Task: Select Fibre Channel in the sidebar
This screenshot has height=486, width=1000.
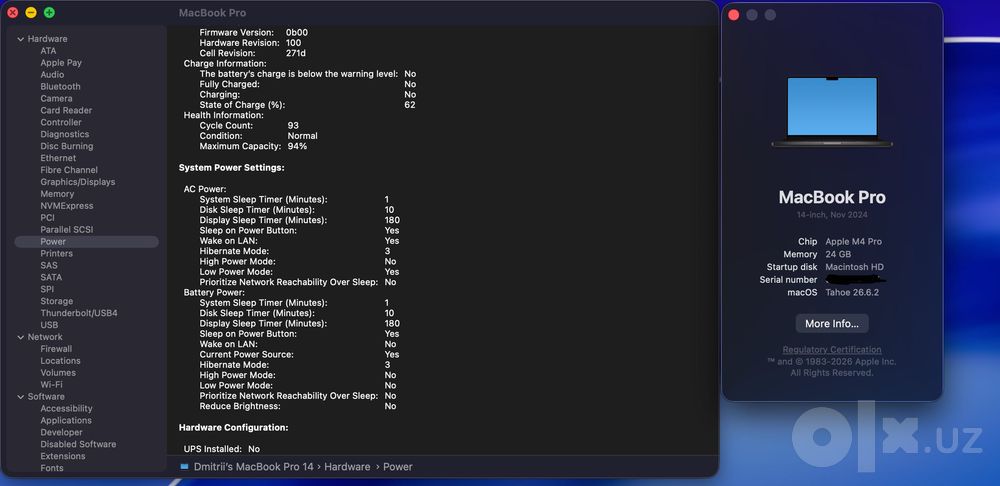Action: click(69, 170)
